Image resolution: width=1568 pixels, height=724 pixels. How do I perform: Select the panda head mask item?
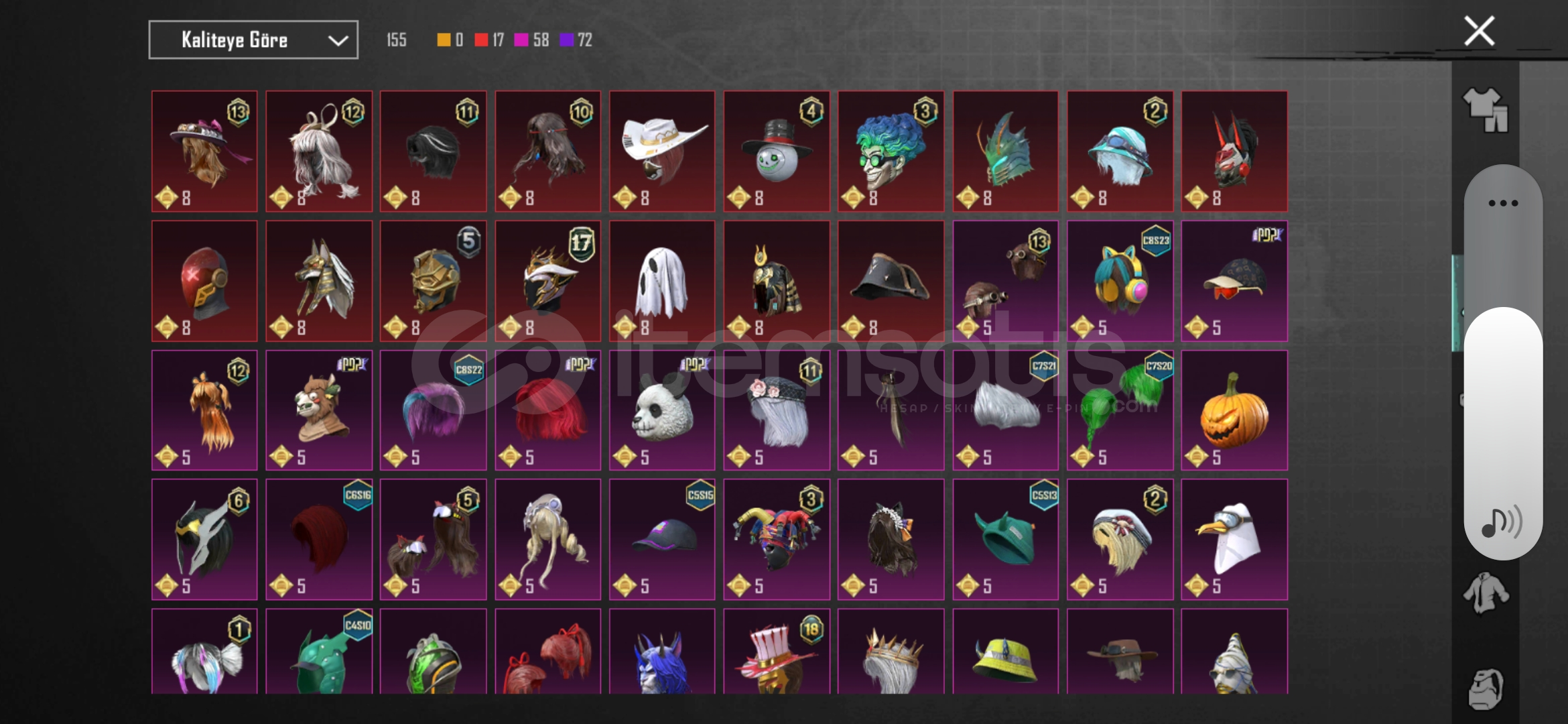click(x=662, y=410)
